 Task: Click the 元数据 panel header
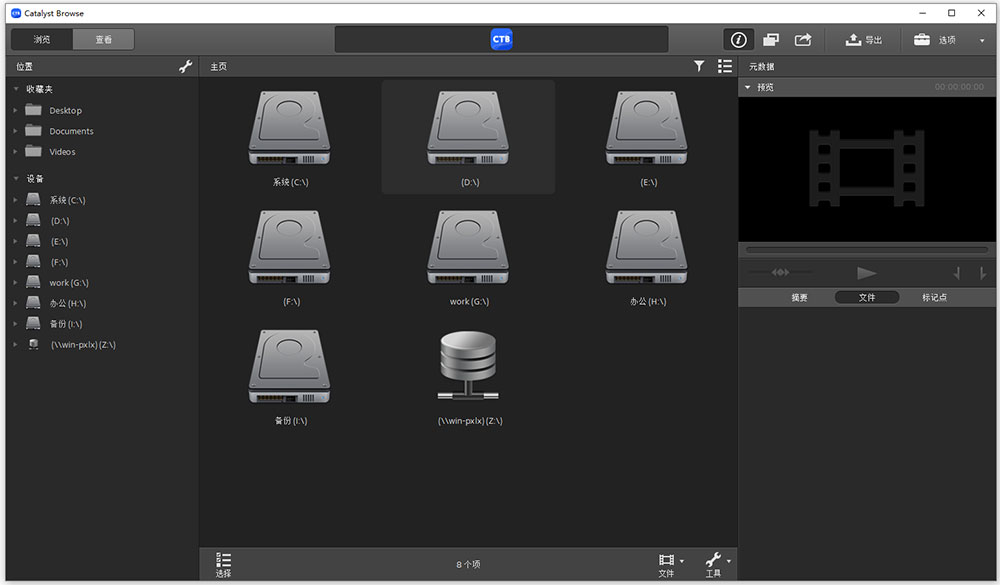pos(761,66)
